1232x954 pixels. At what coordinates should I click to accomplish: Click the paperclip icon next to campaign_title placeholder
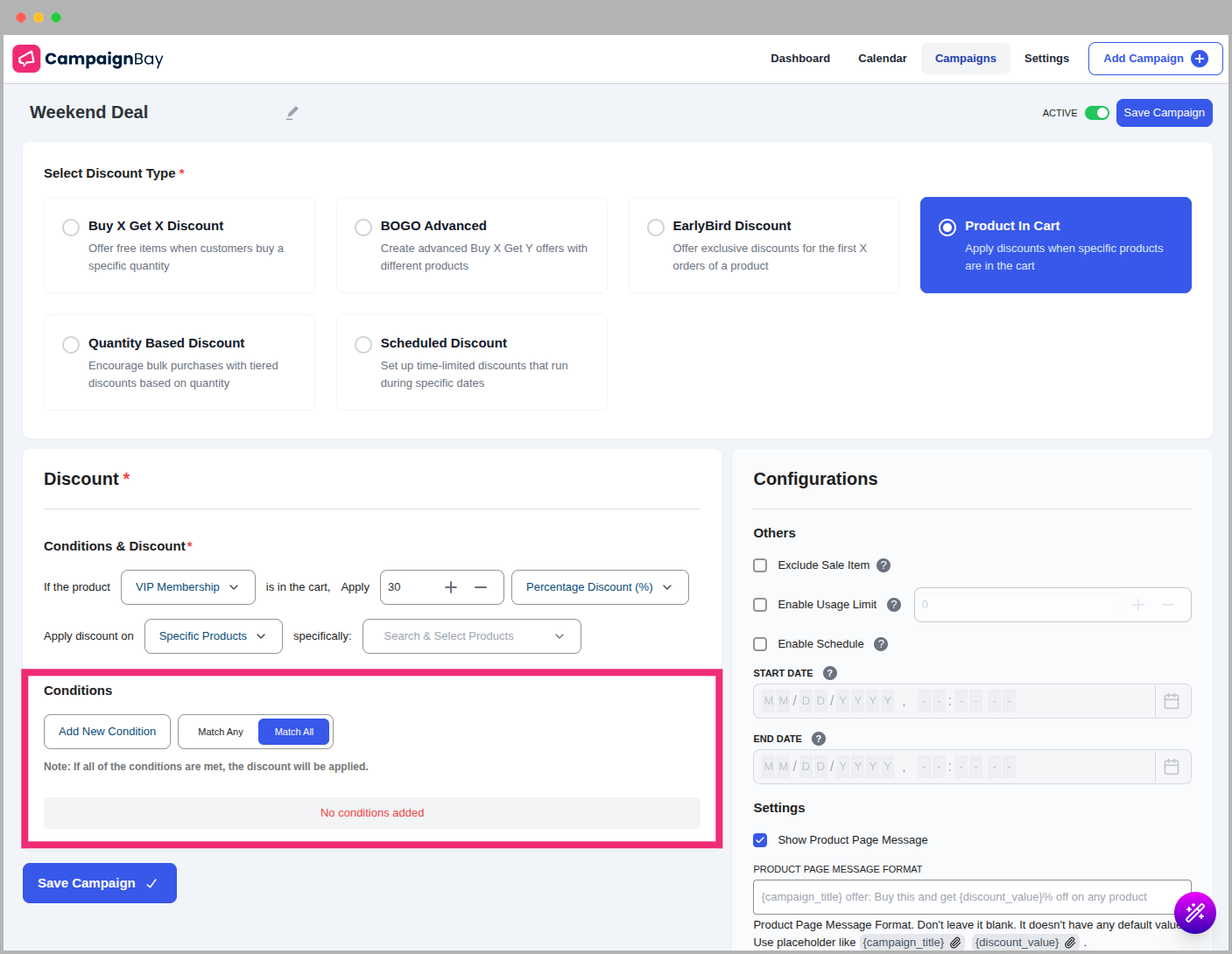pyautogui.click(x=954, y=943)
